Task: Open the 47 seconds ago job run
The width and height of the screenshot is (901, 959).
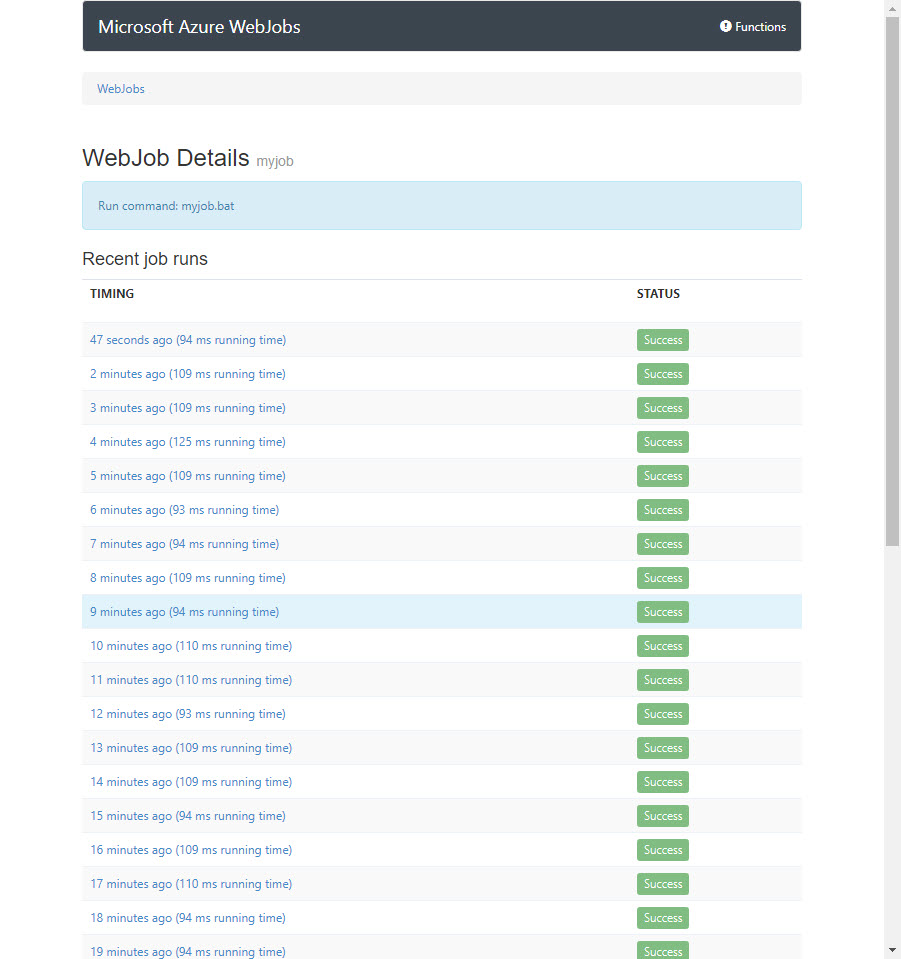Action: (x=188, y=340)
